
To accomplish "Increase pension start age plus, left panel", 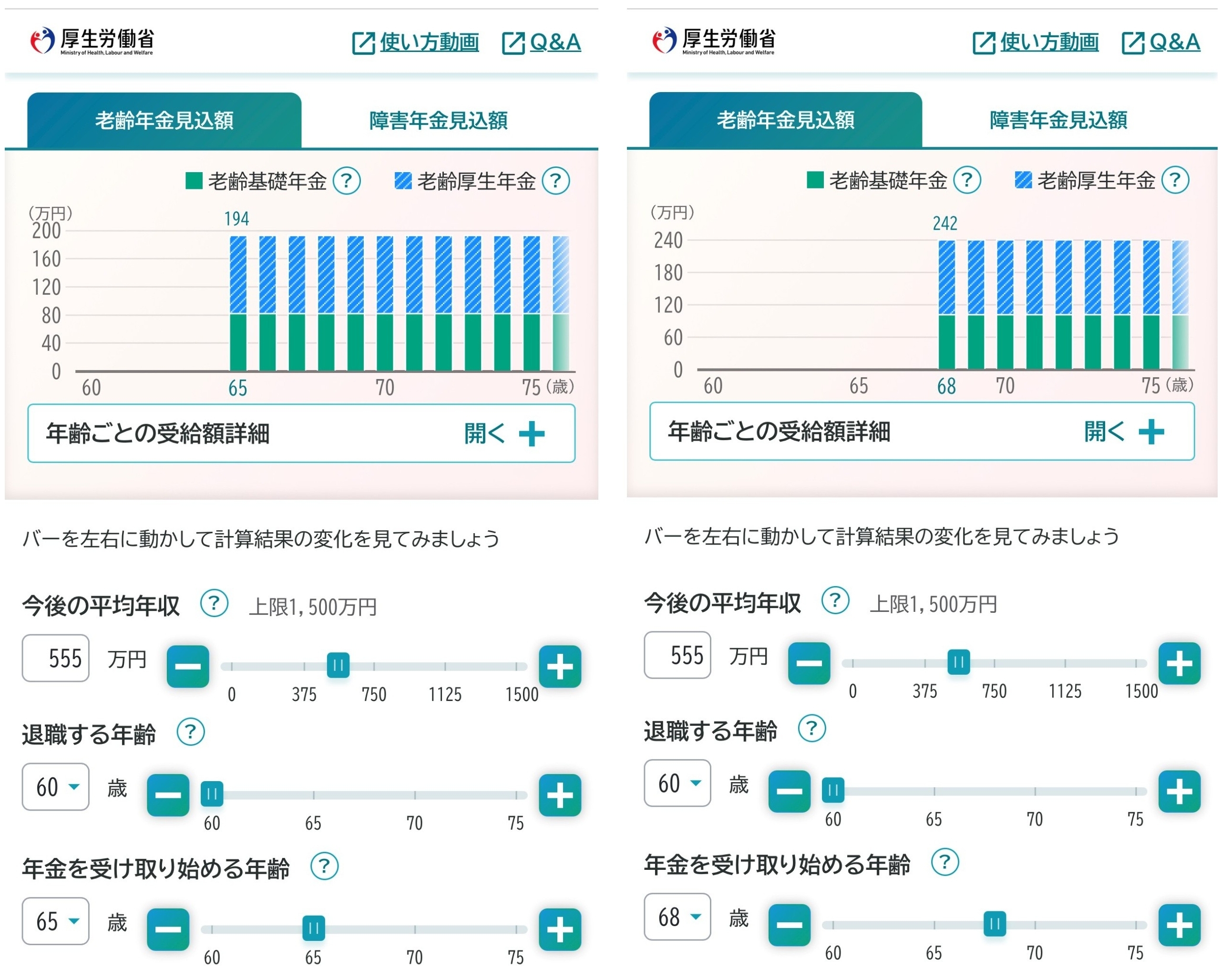I will coord(560,929).
